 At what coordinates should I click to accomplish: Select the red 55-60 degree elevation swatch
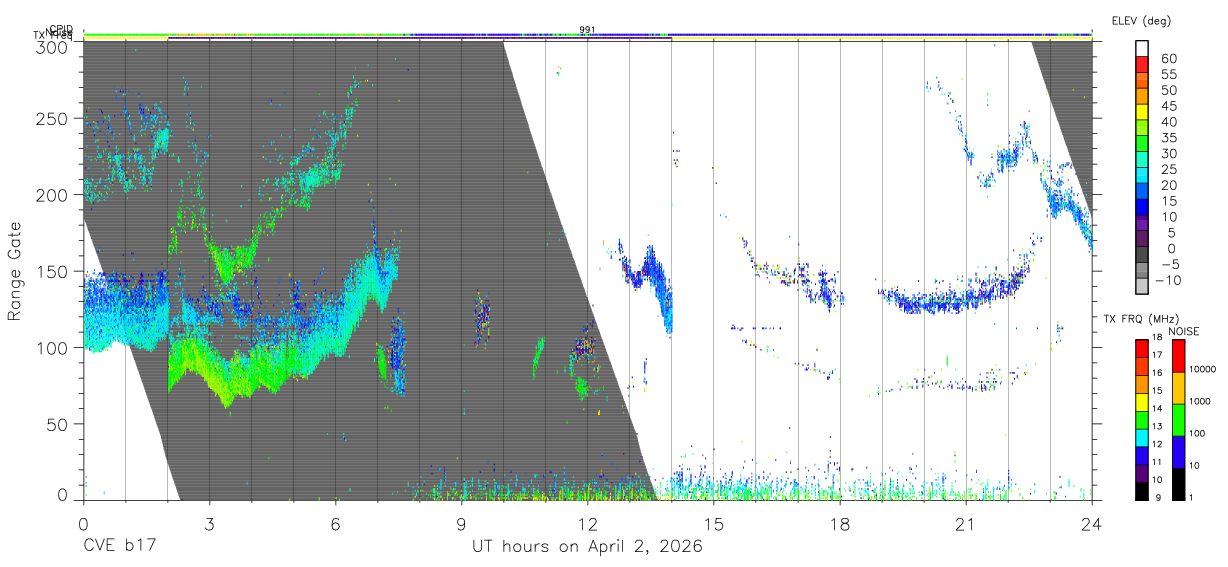pos(1141,66)
